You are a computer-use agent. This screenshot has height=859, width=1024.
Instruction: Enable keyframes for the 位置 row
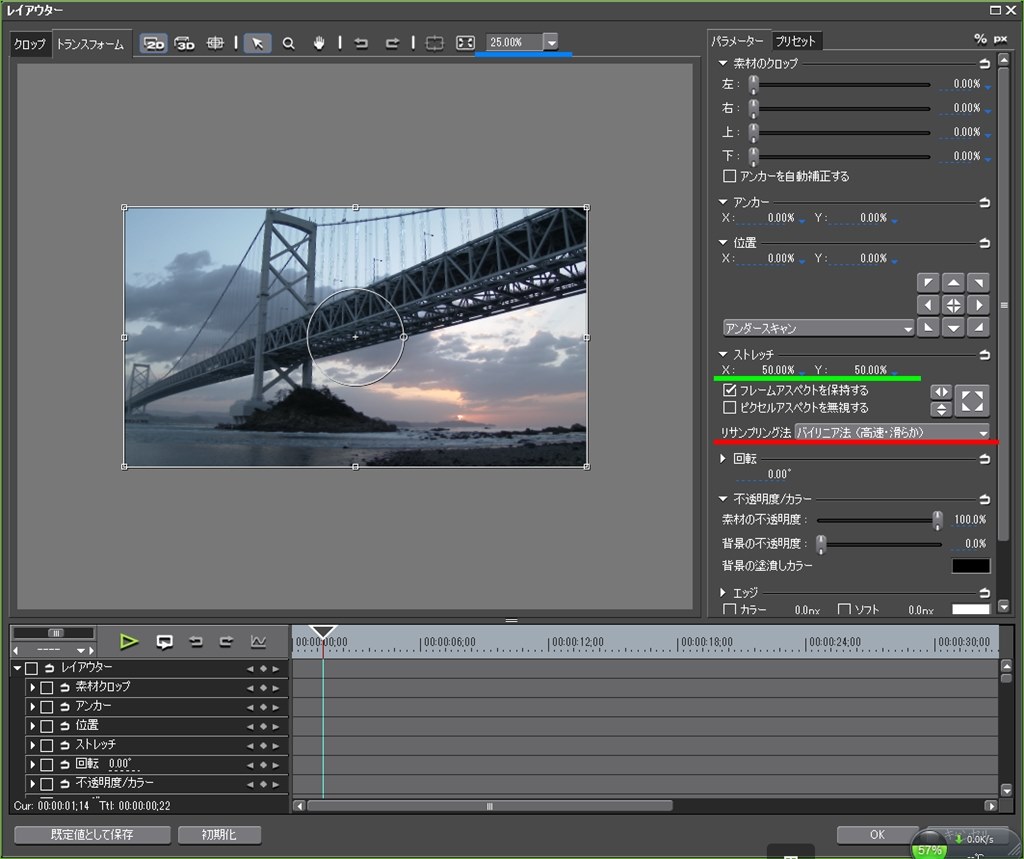(x=46, y=726)
